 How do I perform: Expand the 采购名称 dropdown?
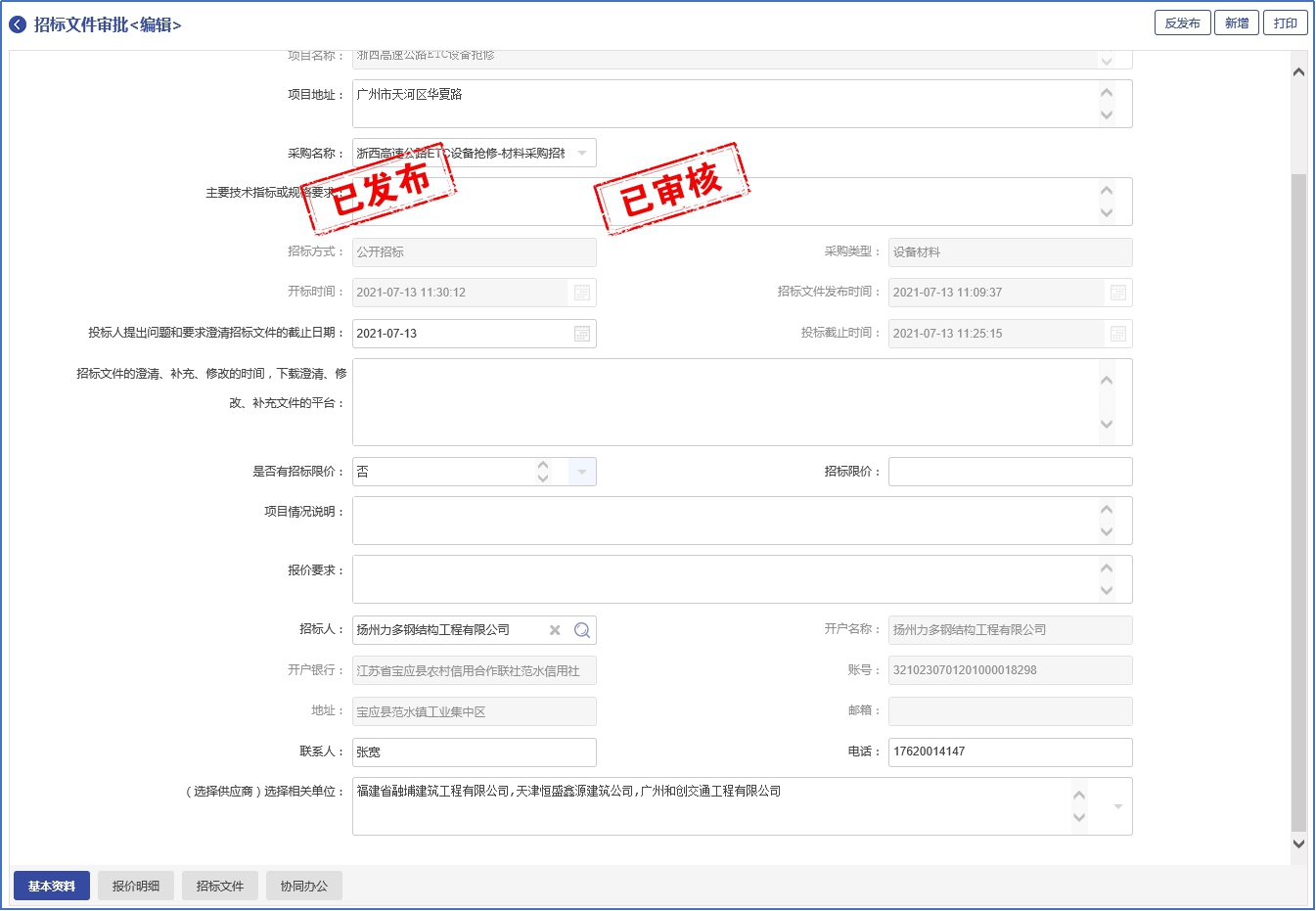[x=582, y=154]
